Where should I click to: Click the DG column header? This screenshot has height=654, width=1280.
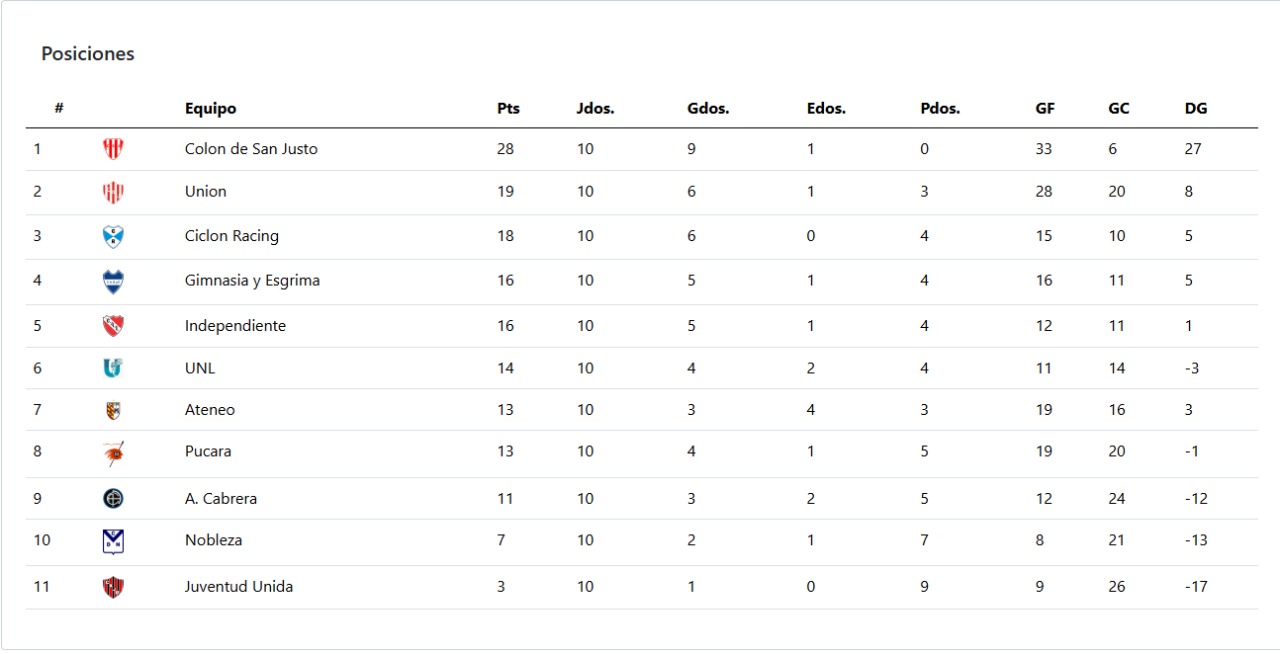click(1196, 109)
